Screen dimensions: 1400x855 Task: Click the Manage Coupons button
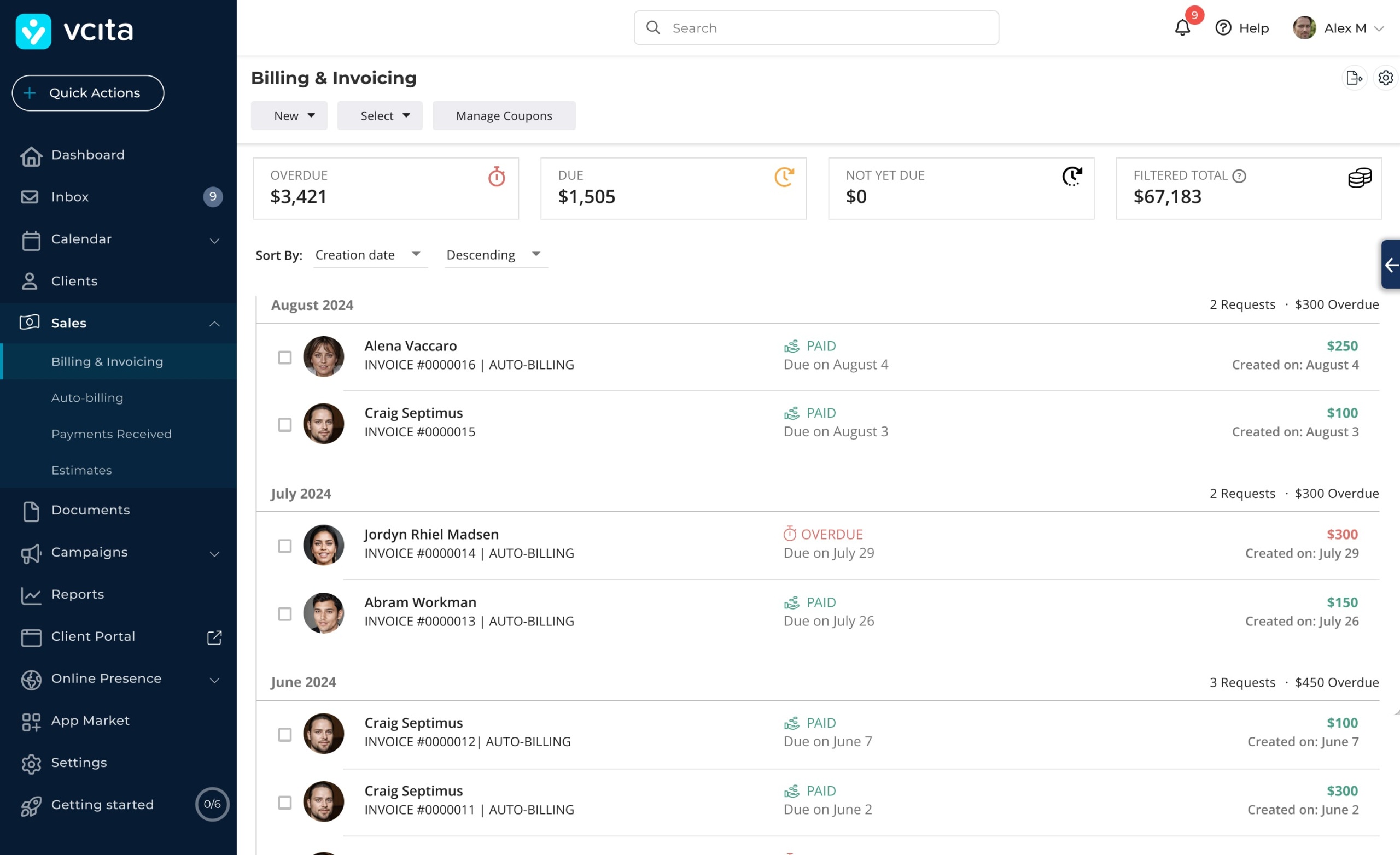point(504,116)
